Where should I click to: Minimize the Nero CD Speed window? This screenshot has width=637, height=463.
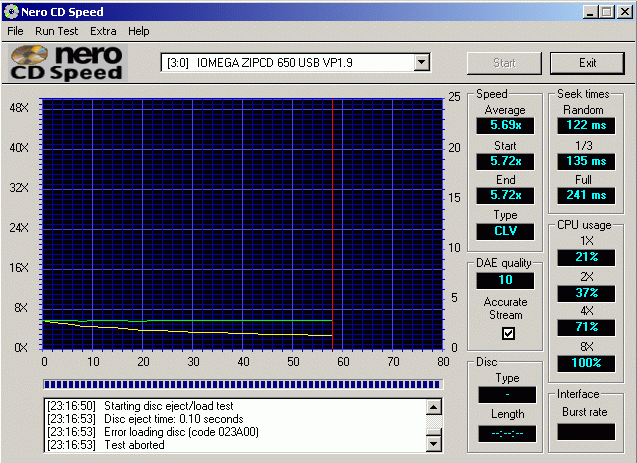click(x=590, y=12)
